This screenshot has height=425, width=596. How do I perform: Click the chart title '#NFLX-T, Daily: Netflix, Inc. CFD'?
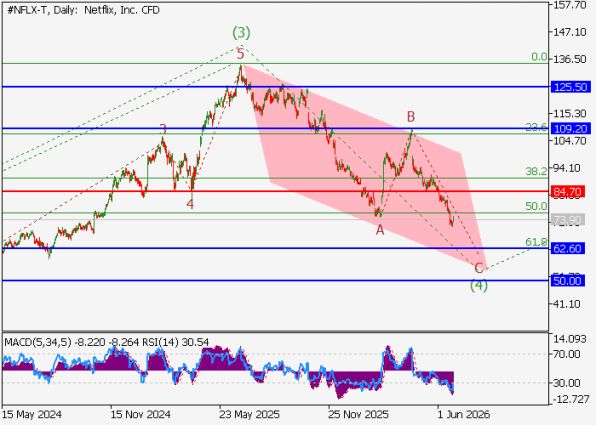(83, 10)
